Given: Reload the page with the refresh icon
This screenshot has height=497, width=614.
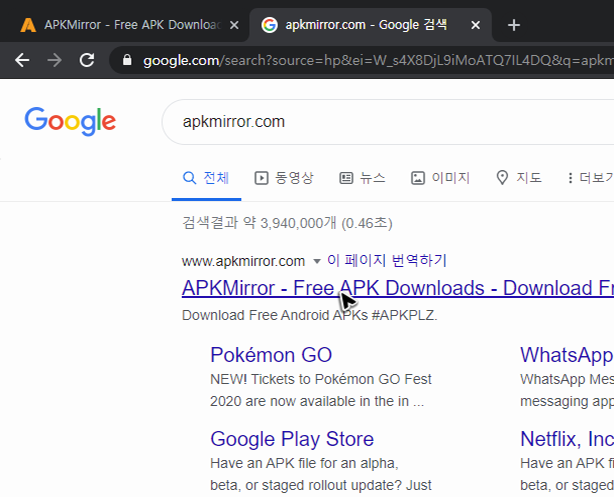Looking at the screenshot, I should 87,60.
